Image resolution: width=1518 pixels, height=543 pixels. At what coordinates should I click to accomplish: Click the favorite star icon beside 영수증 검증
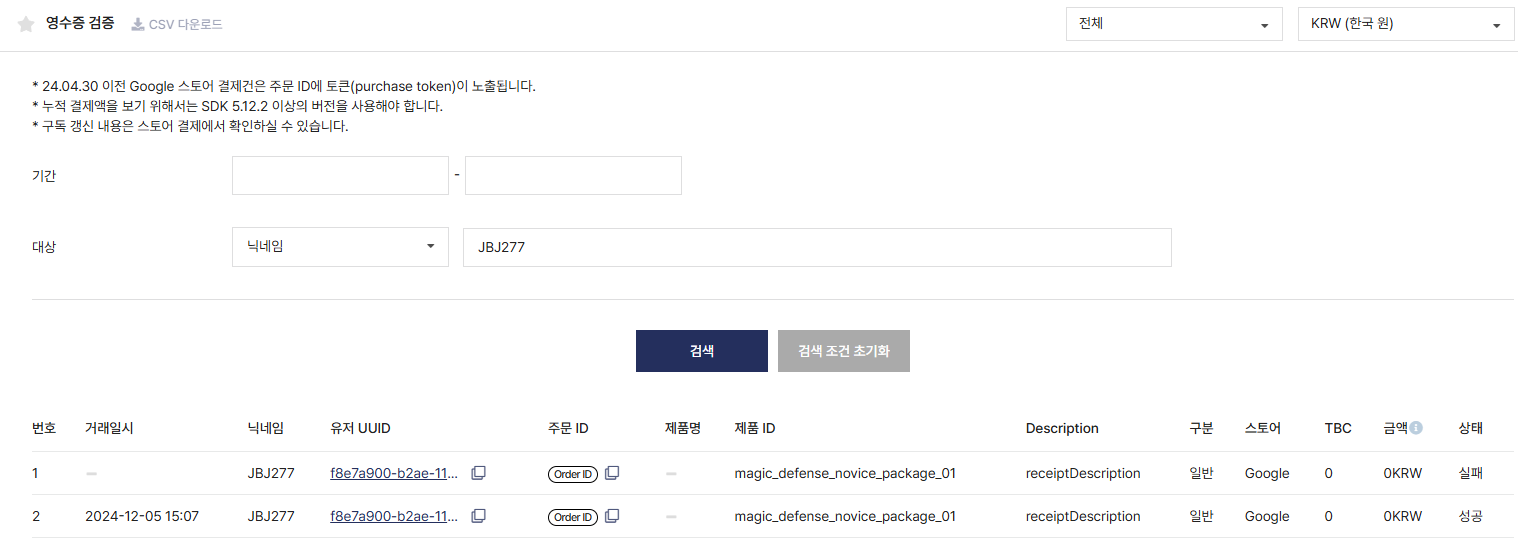26,24
